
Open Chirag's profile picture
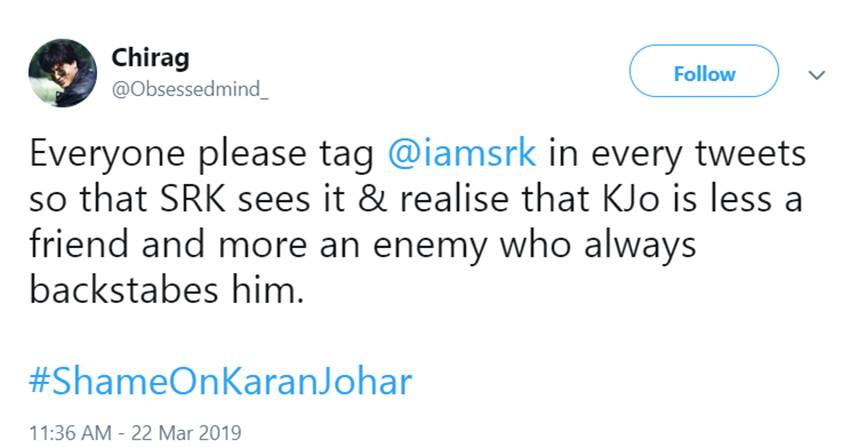[x=62, y=74]
